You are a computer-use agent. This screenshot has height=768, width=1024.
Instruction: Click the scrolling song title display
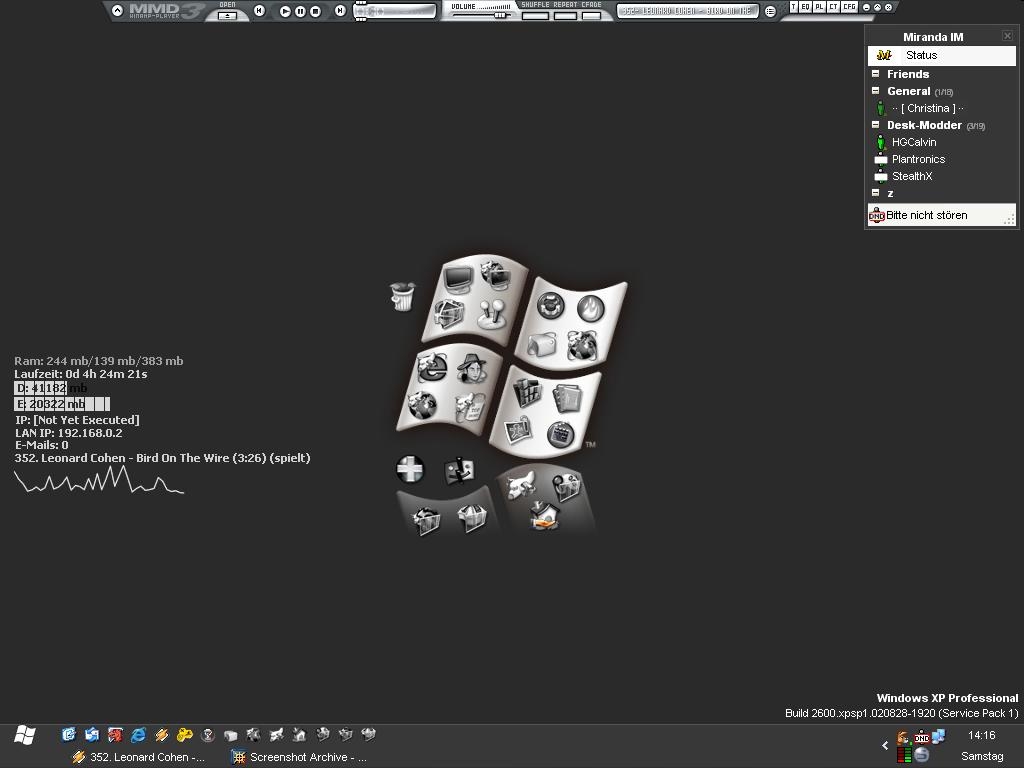(x=688, y=11)
